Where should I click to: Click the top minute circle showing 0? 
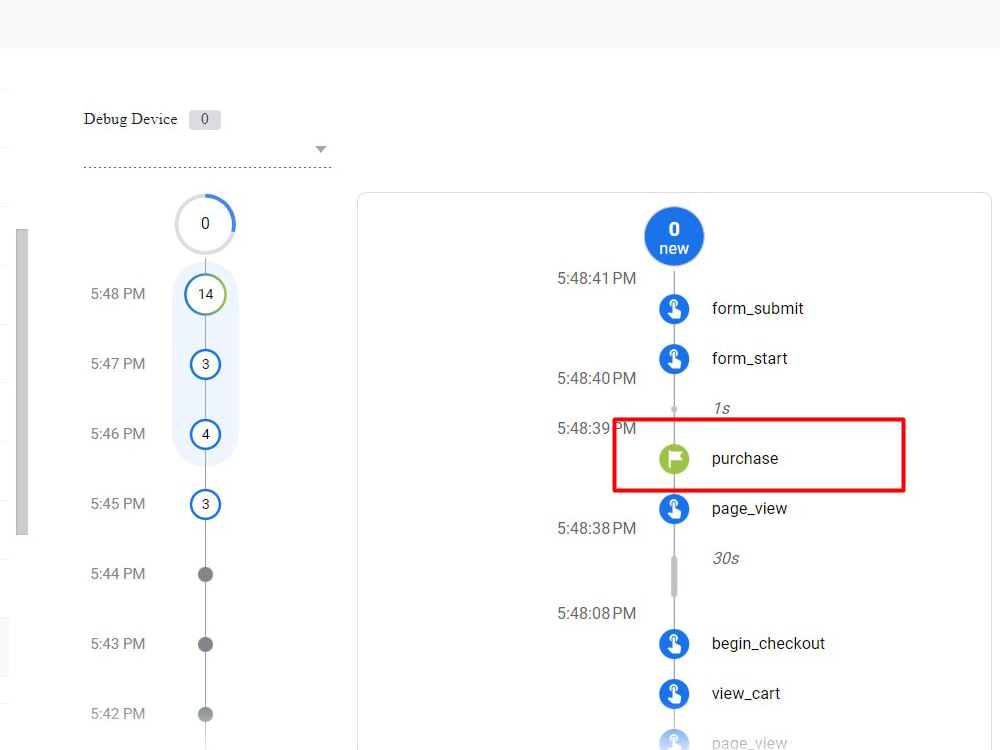coord(205,224)
